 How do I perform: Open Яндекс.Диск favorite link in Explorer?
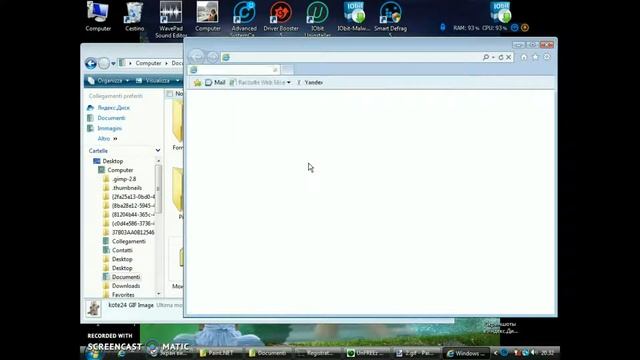(113, 108)
